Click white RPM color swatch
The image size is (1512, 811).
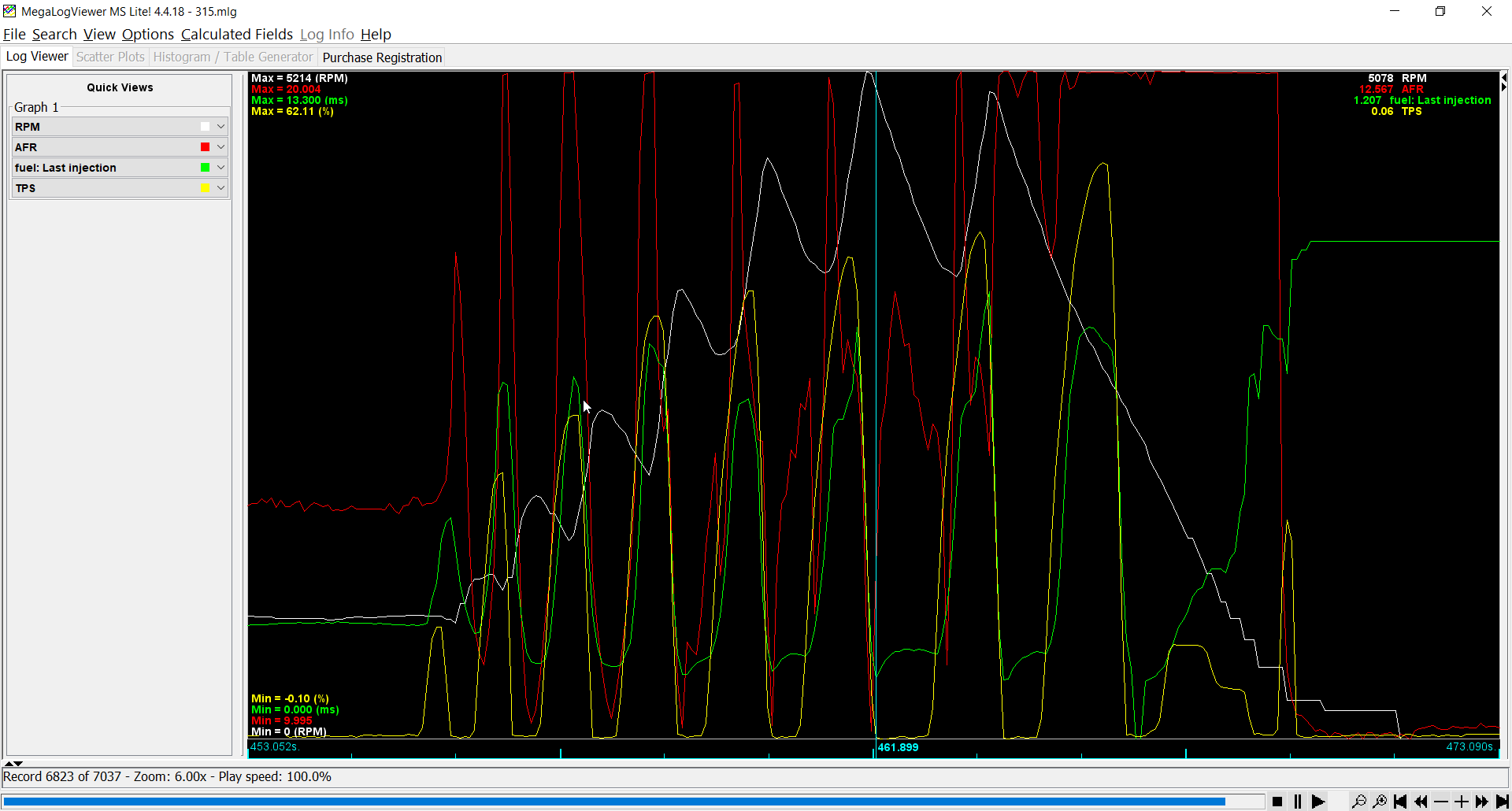205,127
